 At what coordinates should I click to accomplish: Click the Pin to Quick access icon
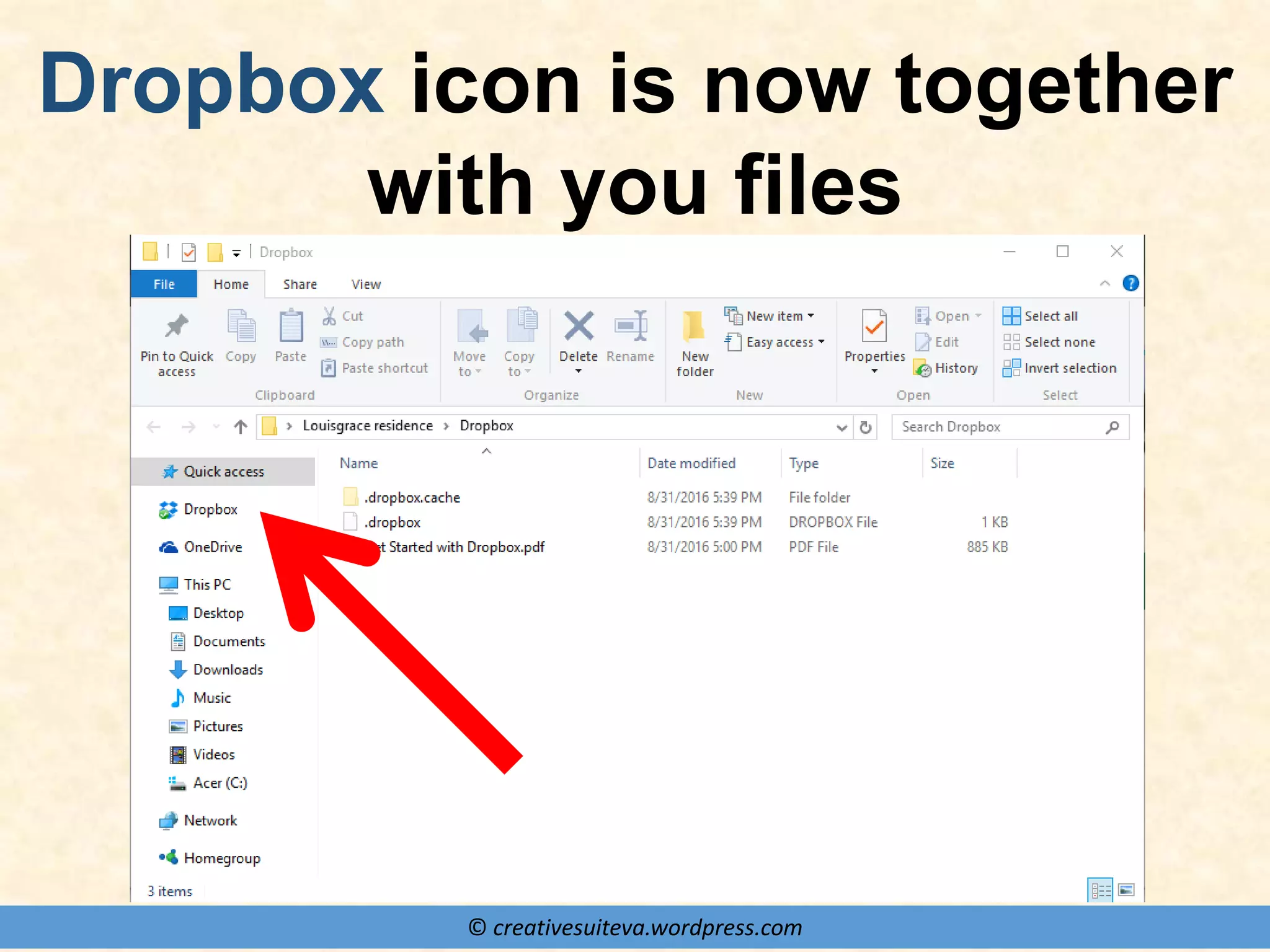(x=177, y=325)
